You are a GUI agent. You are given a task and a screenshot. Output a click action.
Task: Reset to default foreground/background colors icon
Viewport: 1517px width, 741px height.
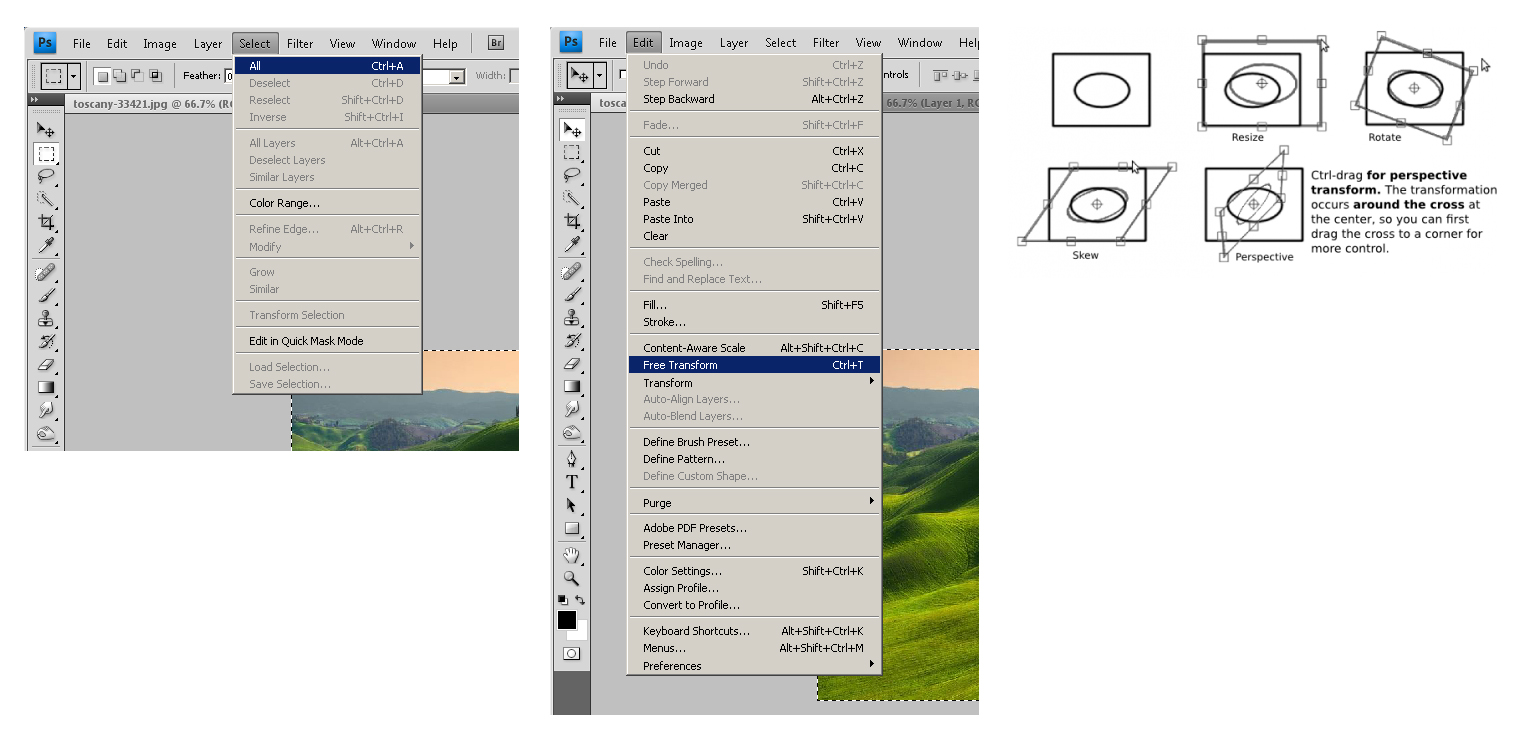click(x=562, y=600)
